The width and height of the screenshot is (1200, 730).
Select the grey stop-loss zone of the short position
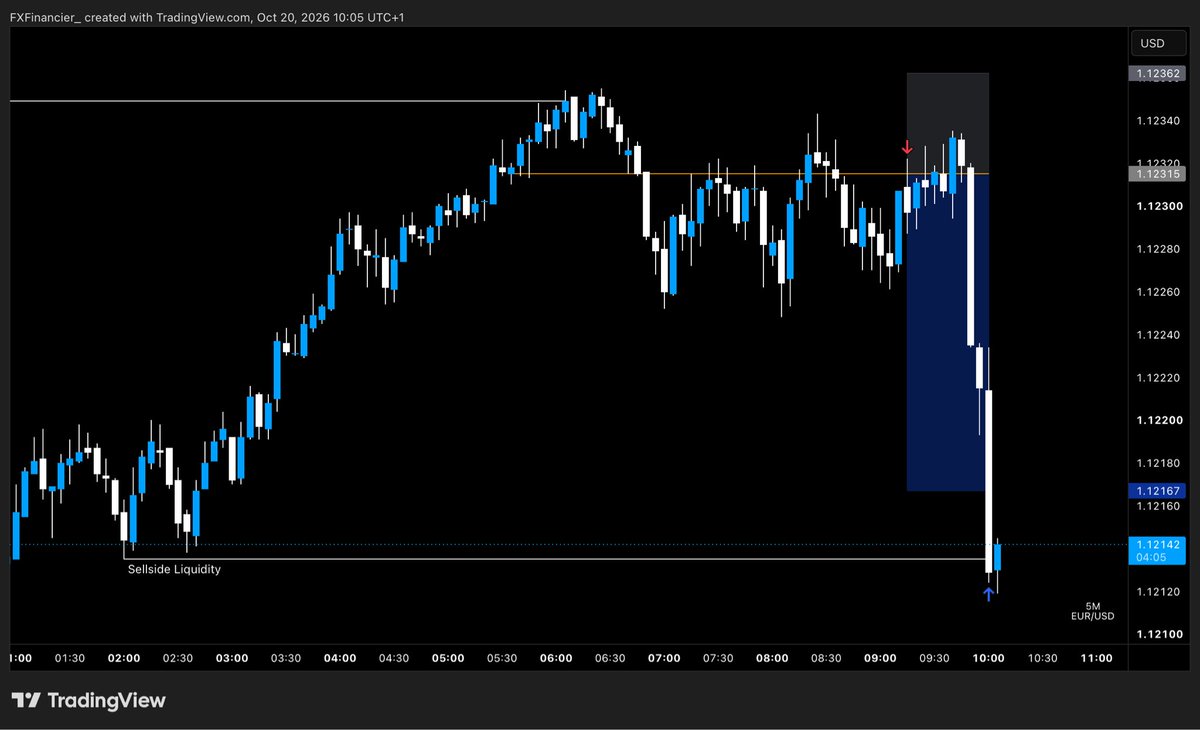click(x=947, y=123)
